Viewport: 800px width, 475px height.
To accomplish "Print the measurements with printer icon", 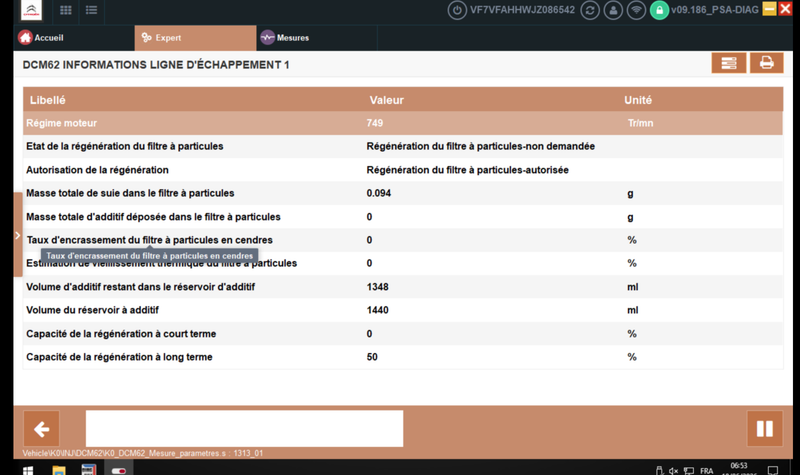I will 766,63.
